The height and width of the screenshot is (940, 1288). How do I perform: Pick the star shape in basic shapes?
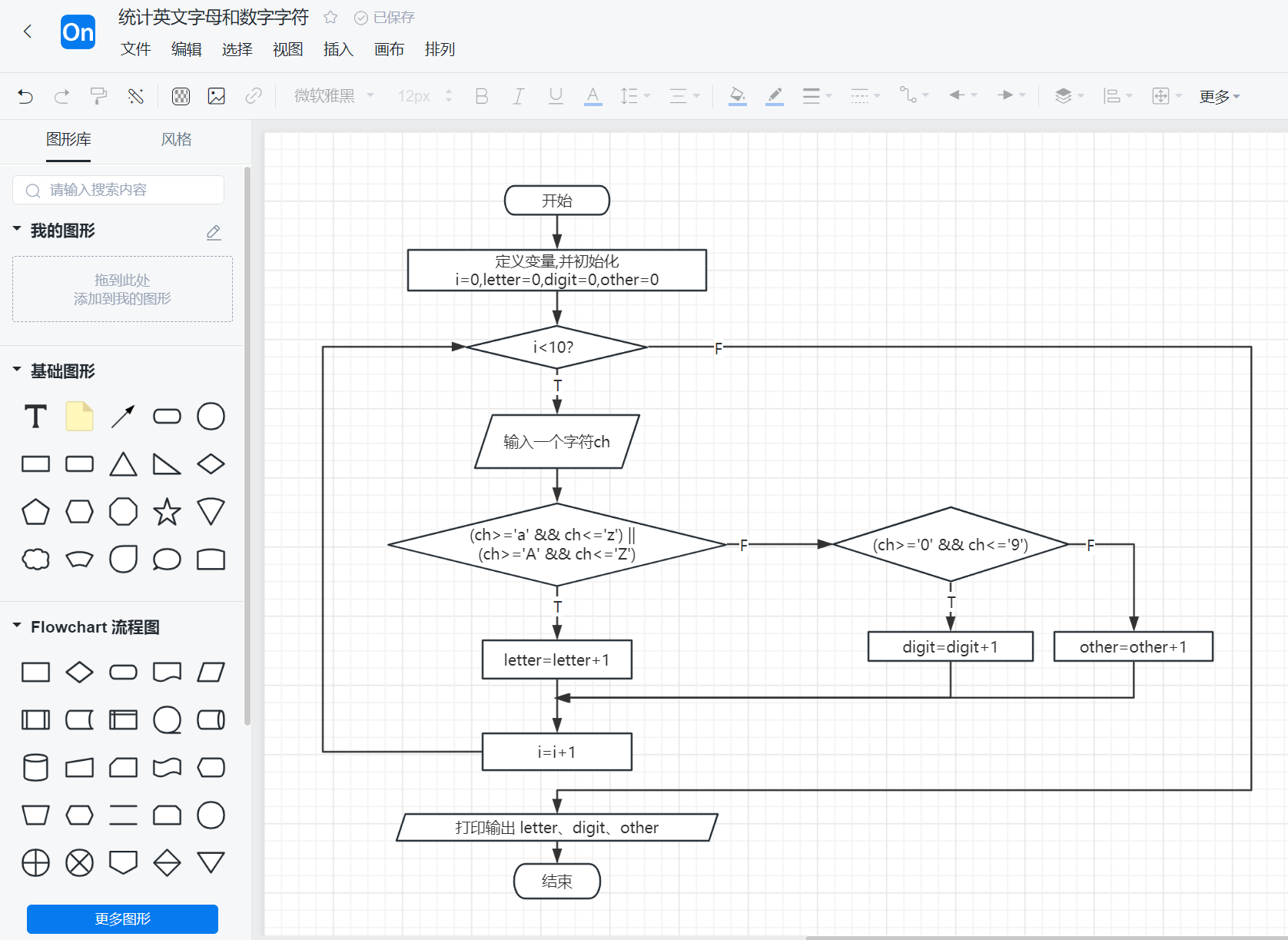167,512
